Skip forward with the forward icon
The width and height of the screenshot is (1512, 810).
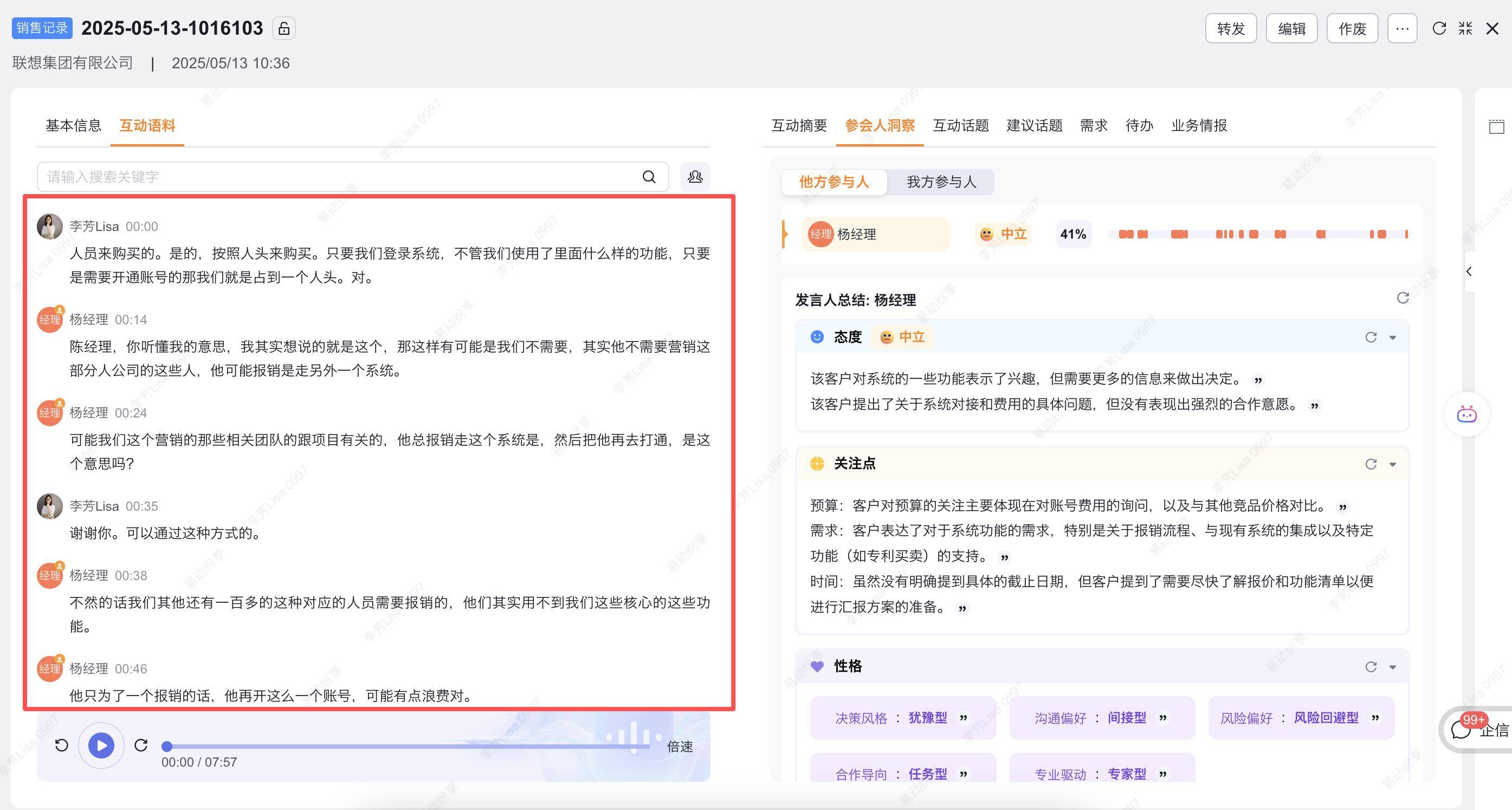pos(141,745)
